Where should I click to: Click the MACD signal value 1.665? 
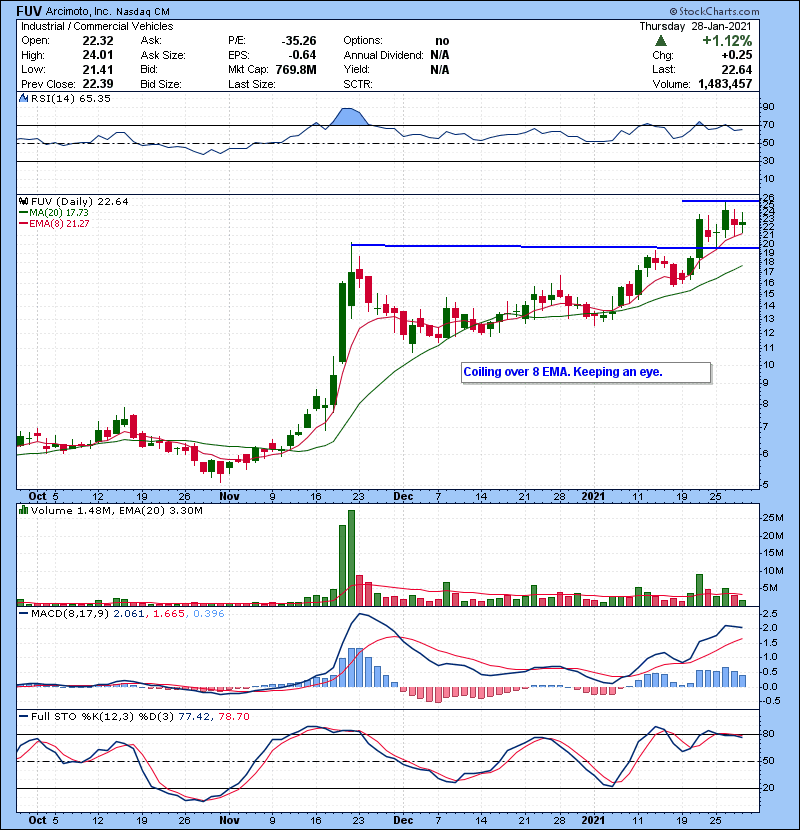pos(169,614)
